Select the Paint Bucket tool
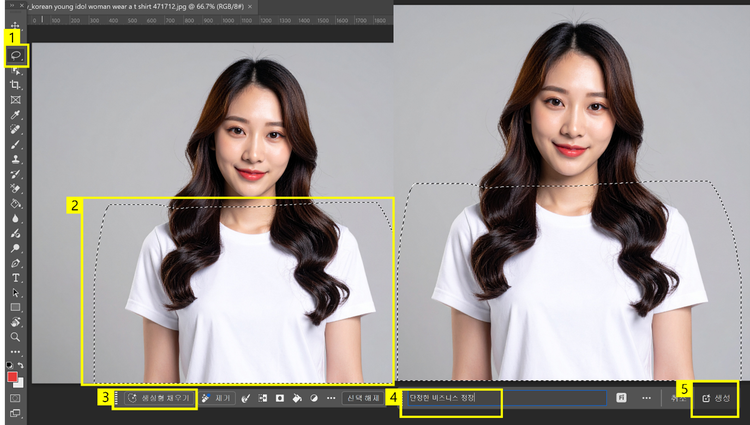The height and width of the screenshot is (425, 750). 15,204
